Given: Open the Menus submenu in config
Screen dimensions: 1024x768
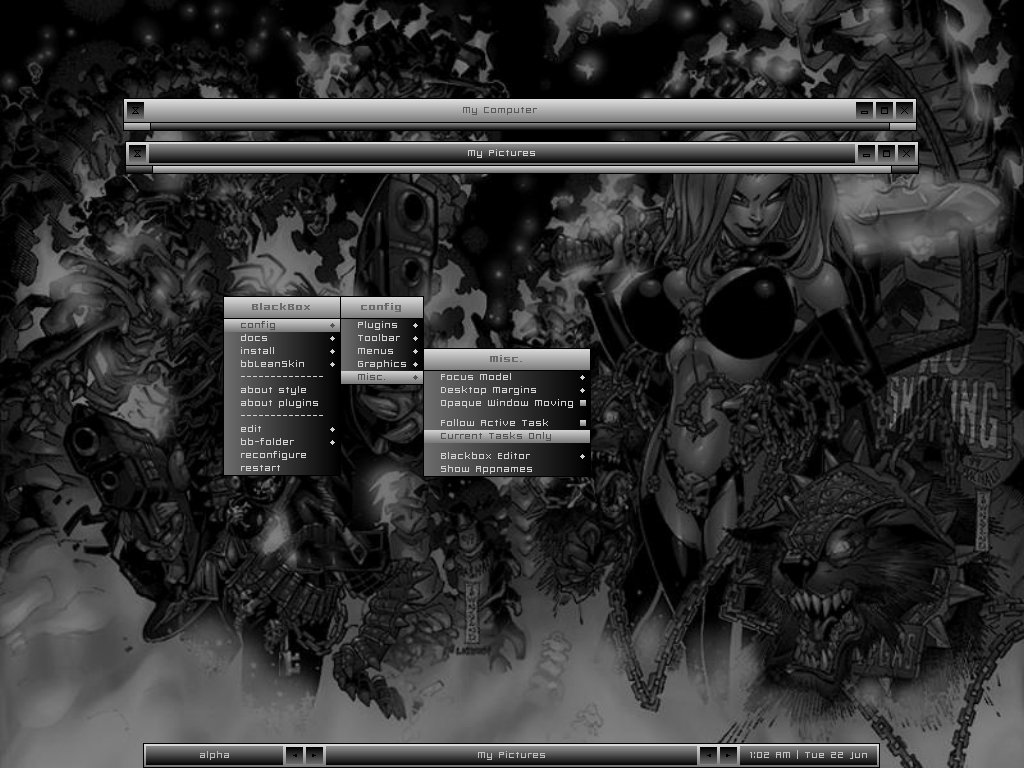Looking at the screenshot, I should [x=382, y=351].
